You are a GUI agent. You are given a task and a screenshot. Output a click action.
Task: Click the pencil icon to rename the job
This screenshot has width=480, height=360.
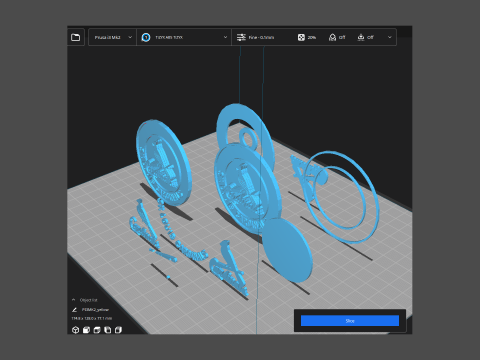tap(74, 310)
